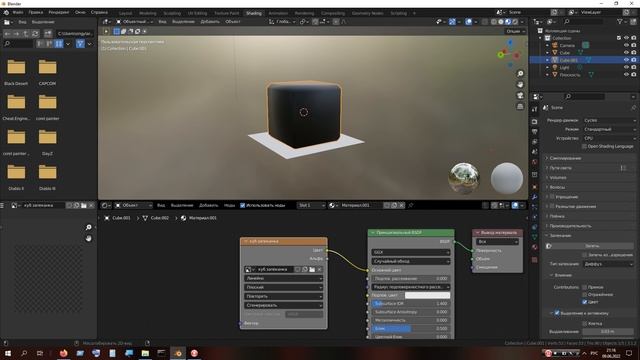This screenshot has height=360, width=640.
Task: Click Cube.001 in node editor breadcrumb
Action: click(x=121, y=218)
